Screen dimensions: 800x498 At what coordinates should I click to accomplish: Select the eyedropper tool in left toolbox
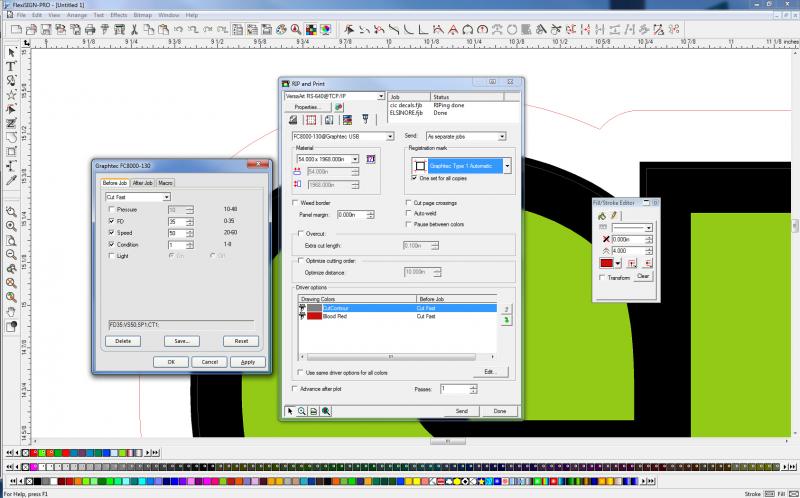click(11, 180)
